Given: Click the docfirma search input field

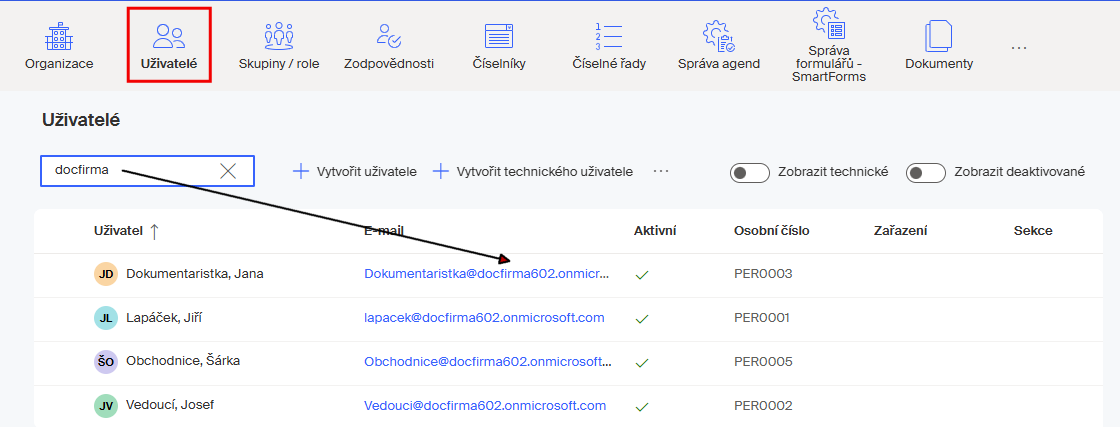Looking at the screenshot, I should point(147,171).
